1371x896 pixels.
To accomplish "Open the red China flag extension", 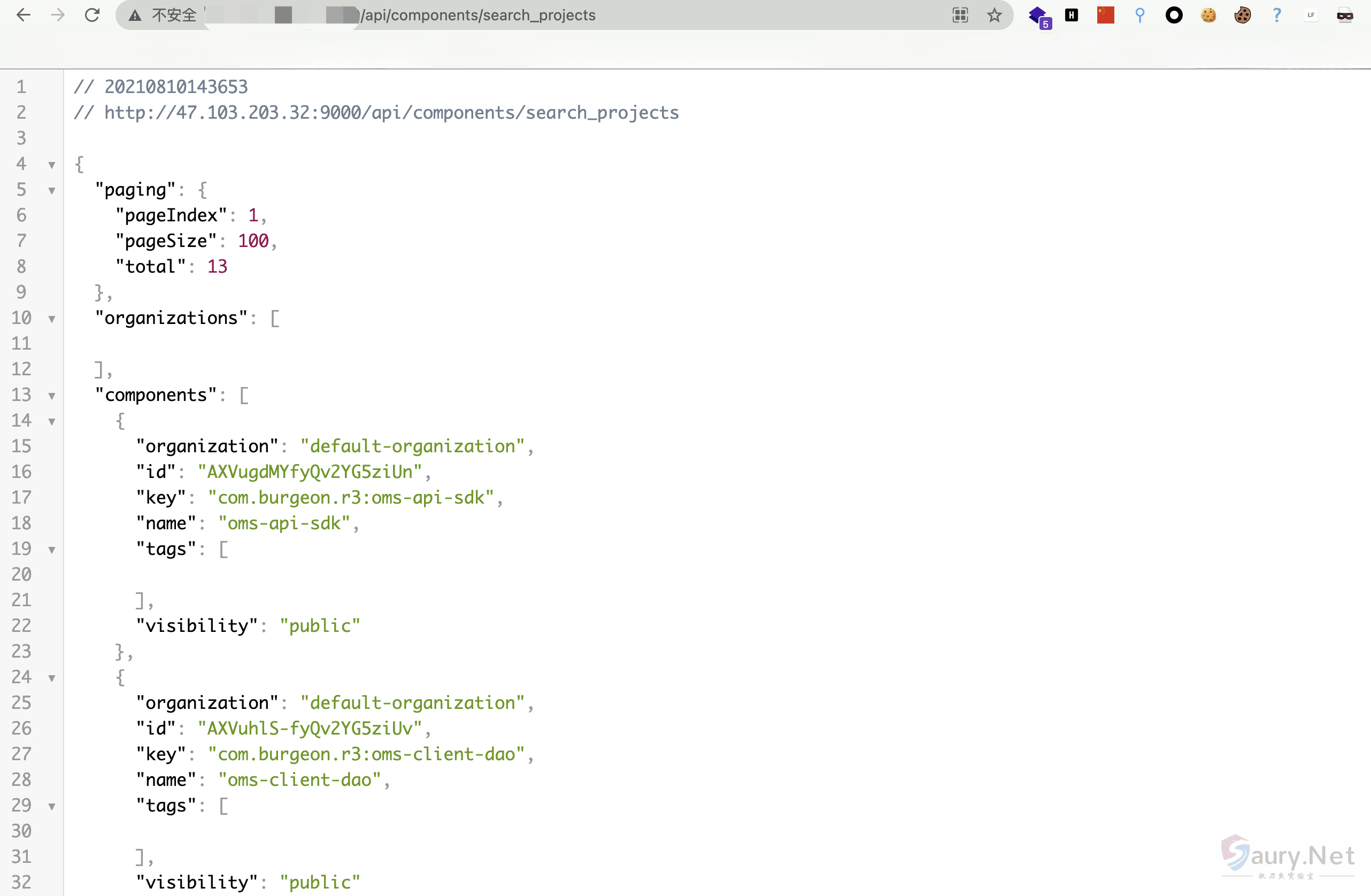I will [1105, 16].
